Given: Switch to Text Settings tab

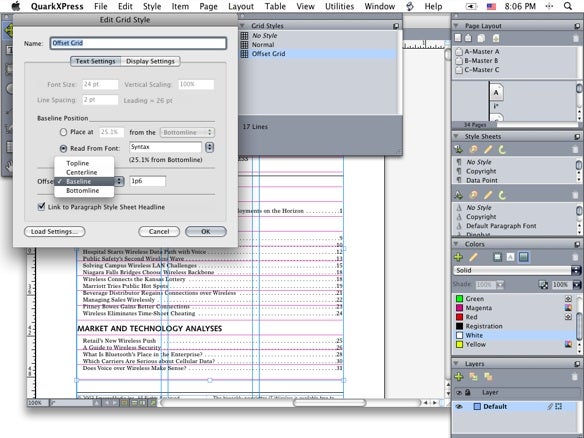Looking at the screenshot, I should point(96,61).
